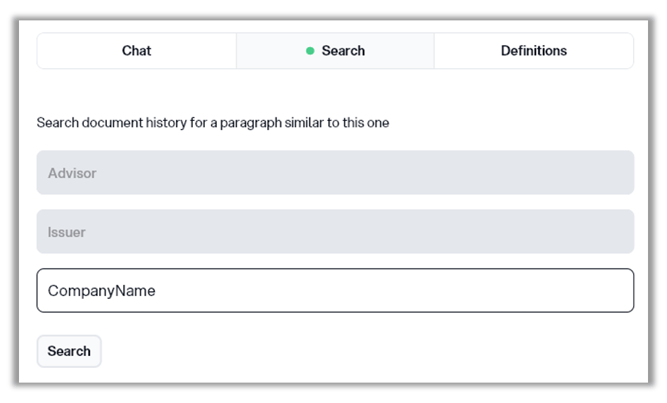Select the Search tab

(x=335, y=51)
